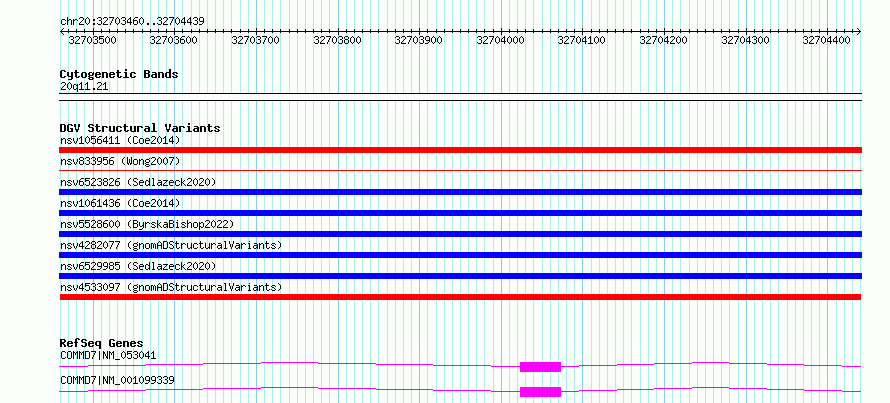Select the 20q11.21 cytogenetic band label
The height and width of the screenshot is (403, 890).
84,87
